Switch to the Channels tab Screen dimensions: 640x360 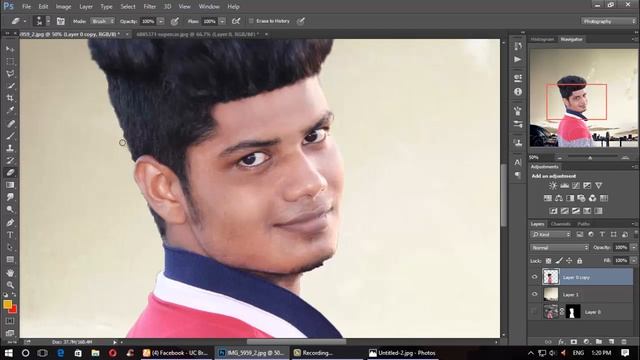tap(560, 224)
